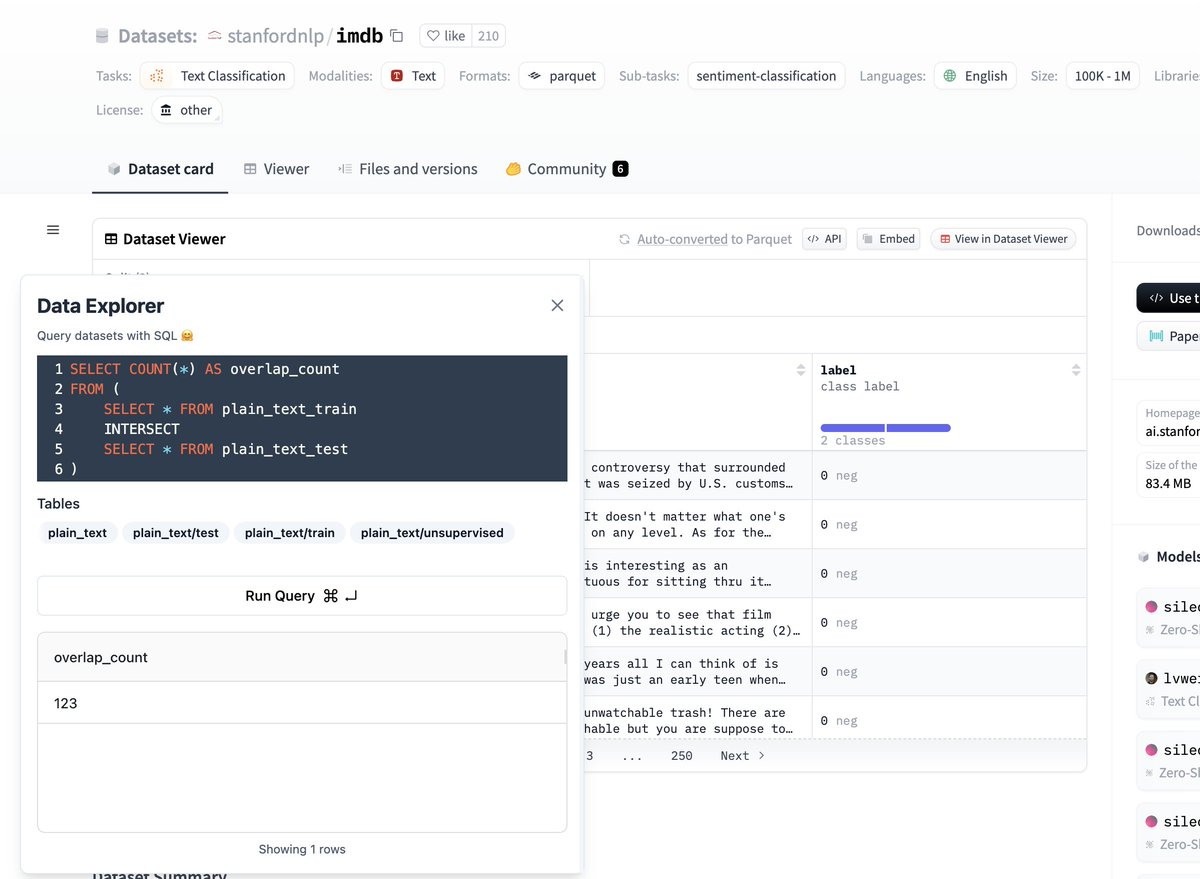The height and width of the screenshot is (879, 1200).
Task: Click the Next page button
Action: 743,756
